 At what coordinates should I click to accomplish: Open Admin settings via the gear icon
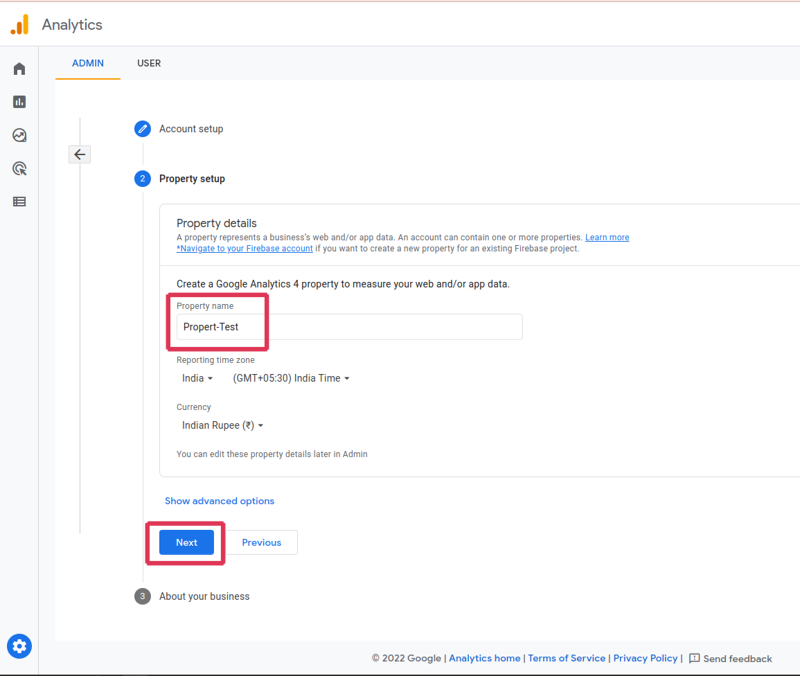[x=19, y=646]
